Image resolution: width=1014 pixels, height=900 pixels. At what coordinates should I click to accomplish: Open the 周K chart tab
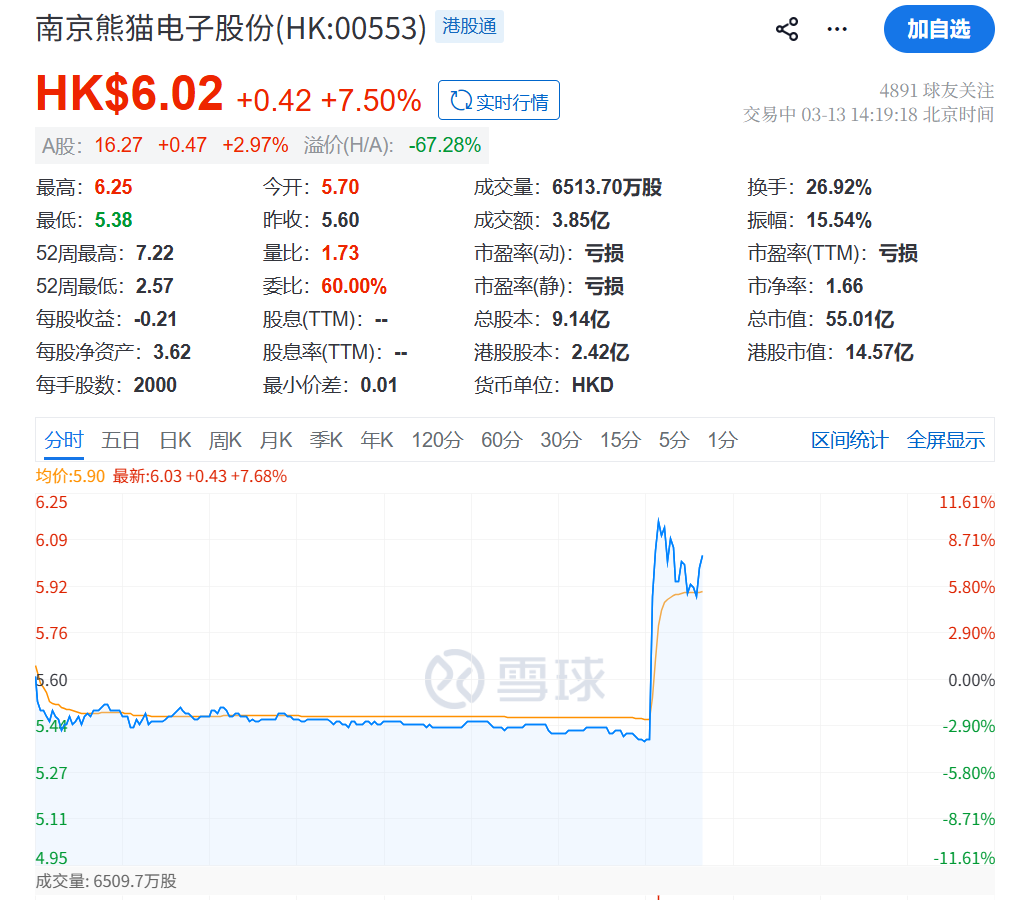pos(225,440)
